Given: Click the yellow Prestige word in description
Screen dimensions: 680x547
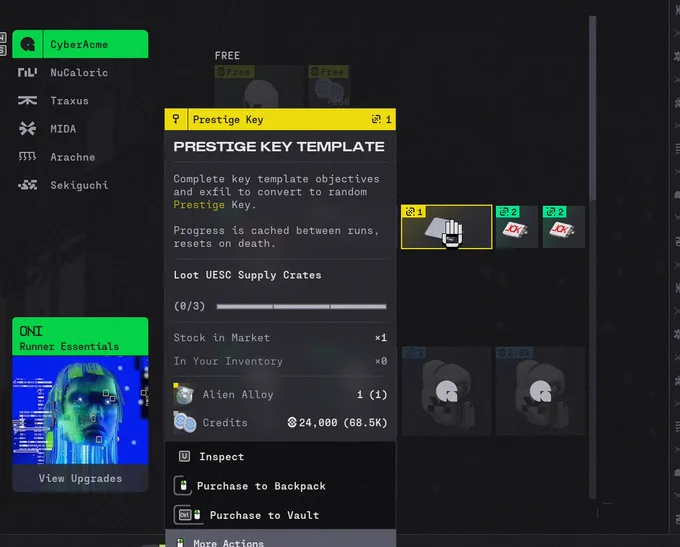Looking at the screenshot, I should (199, 205).
